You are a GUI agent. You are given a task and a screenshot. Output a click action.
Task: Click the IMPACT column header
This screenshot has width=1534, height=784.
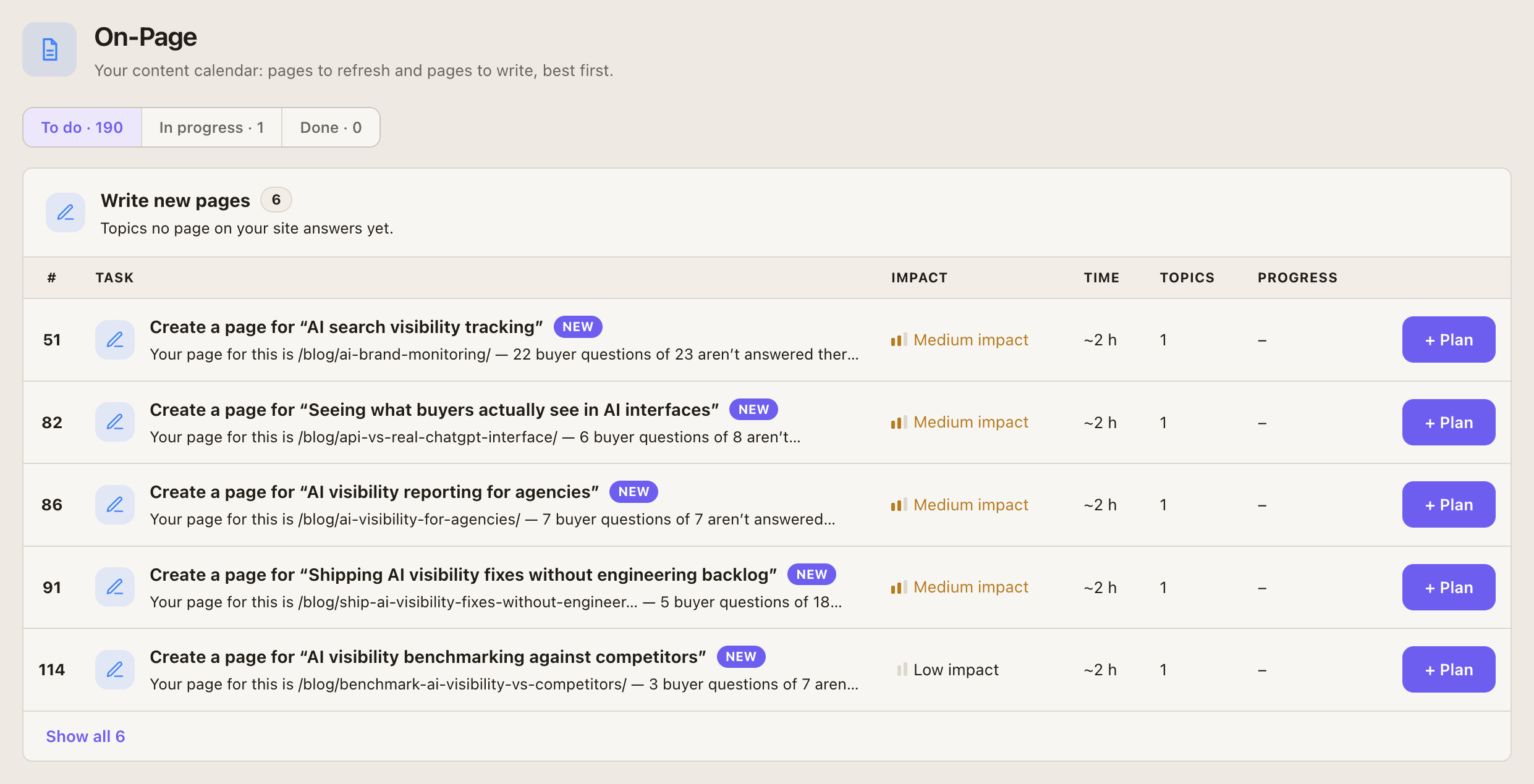click(x=919, y=278)
